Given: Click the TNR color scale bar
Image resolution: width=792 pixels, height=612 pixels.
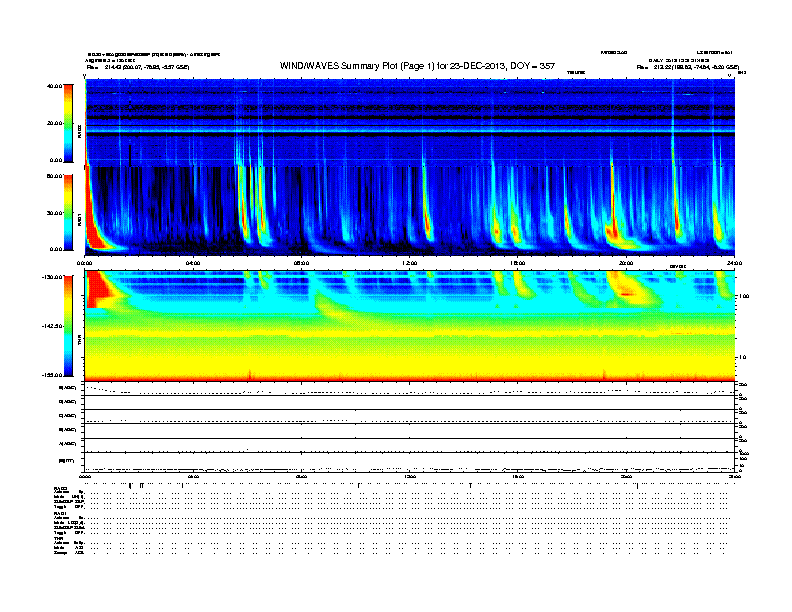Looking at the screenshot, I should tap(68, 326).
